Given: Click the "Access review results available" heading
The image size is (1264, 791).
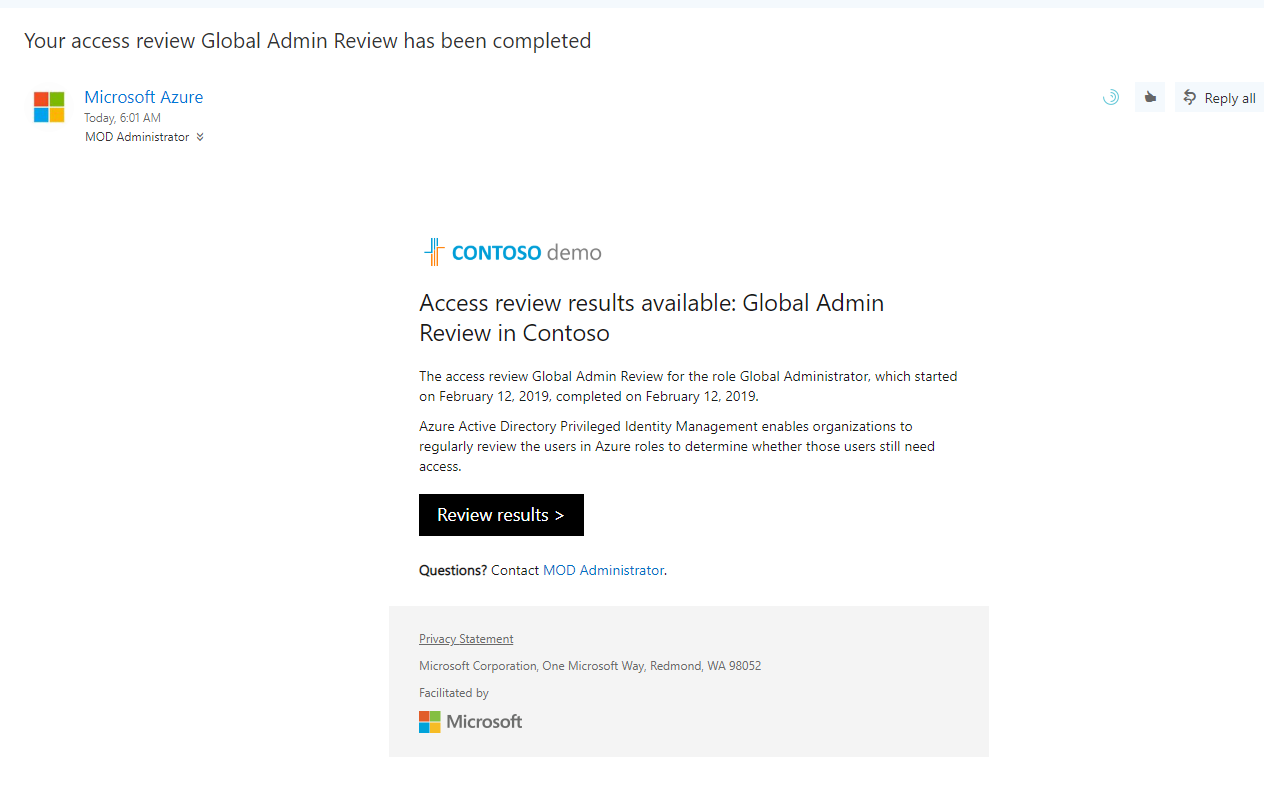Looking at the screenshot, I should click(652, 317).
